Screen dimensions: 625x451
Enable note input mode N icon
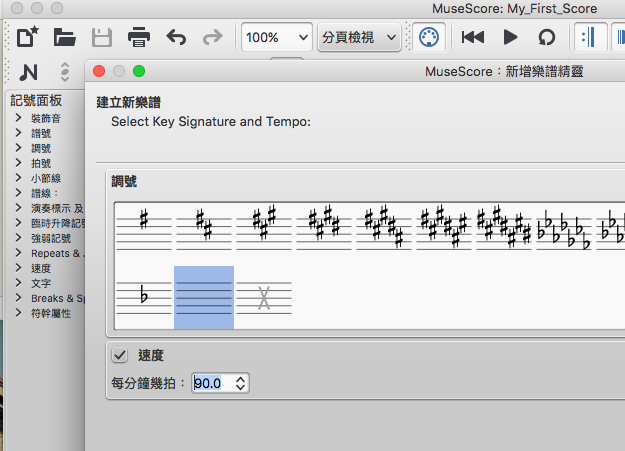pyautogui.click(x=28, y=72)
